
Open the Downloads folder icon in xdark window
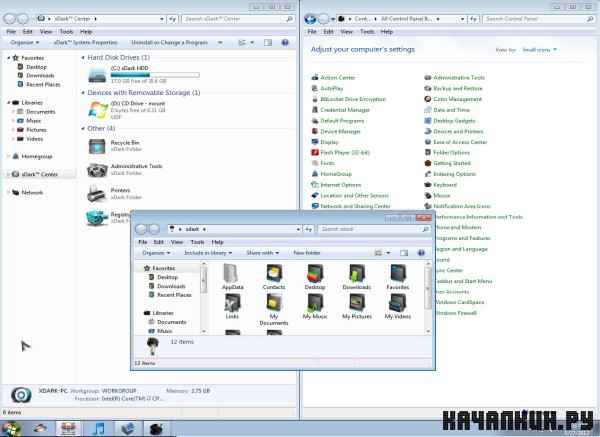tap(357, 273)
